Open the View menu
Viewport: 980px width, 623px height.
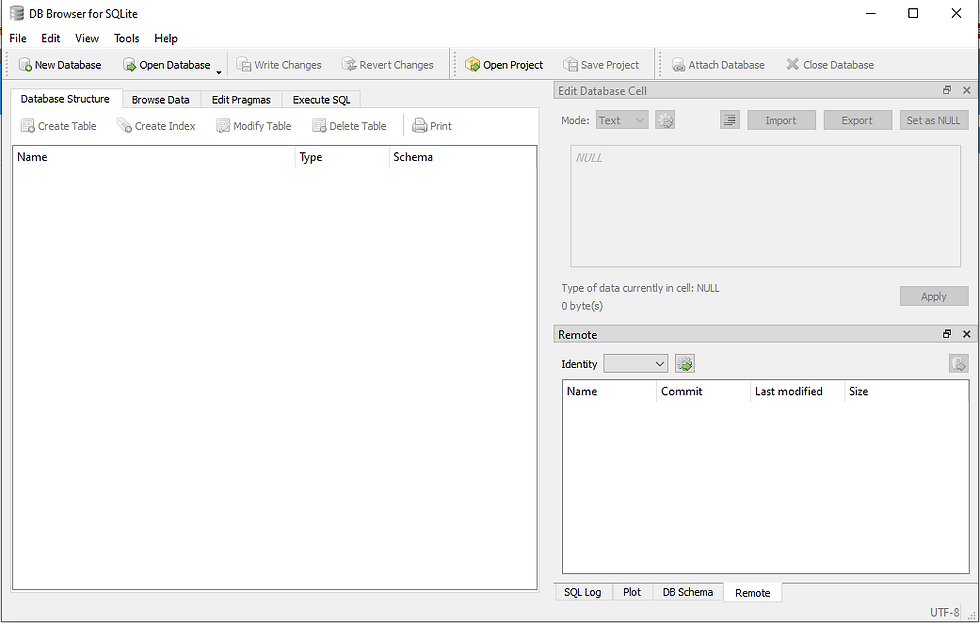coord(87,38)
